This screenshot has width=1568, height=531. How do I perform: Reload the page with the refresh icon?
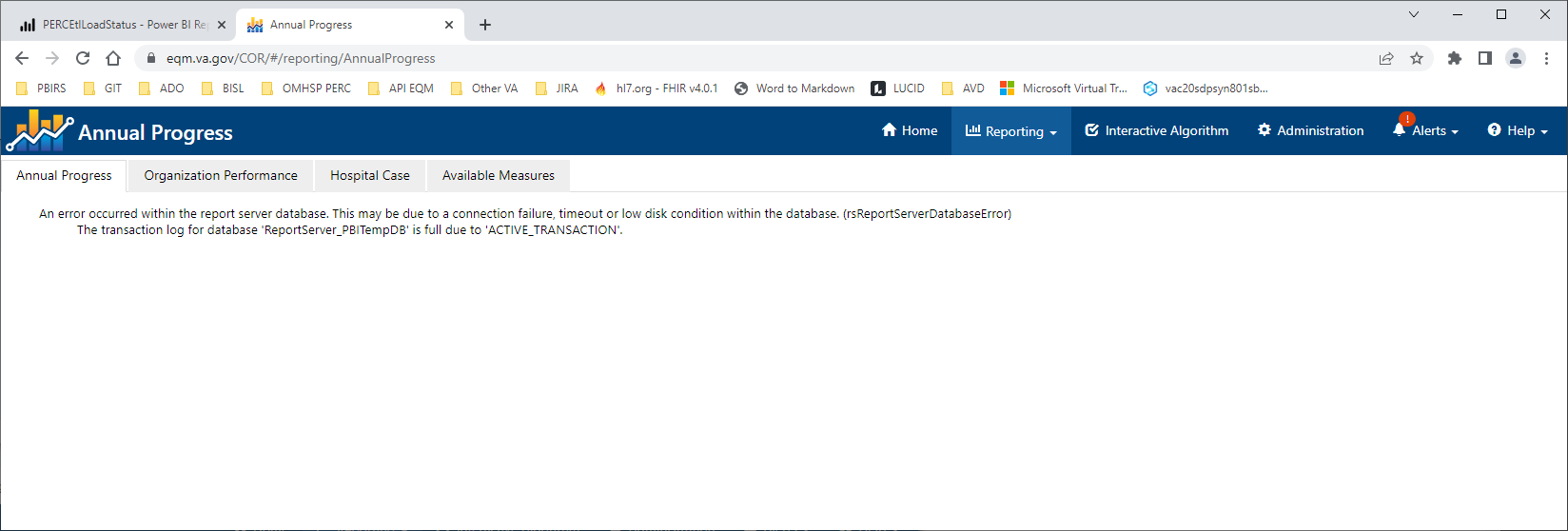pos(83,58)
